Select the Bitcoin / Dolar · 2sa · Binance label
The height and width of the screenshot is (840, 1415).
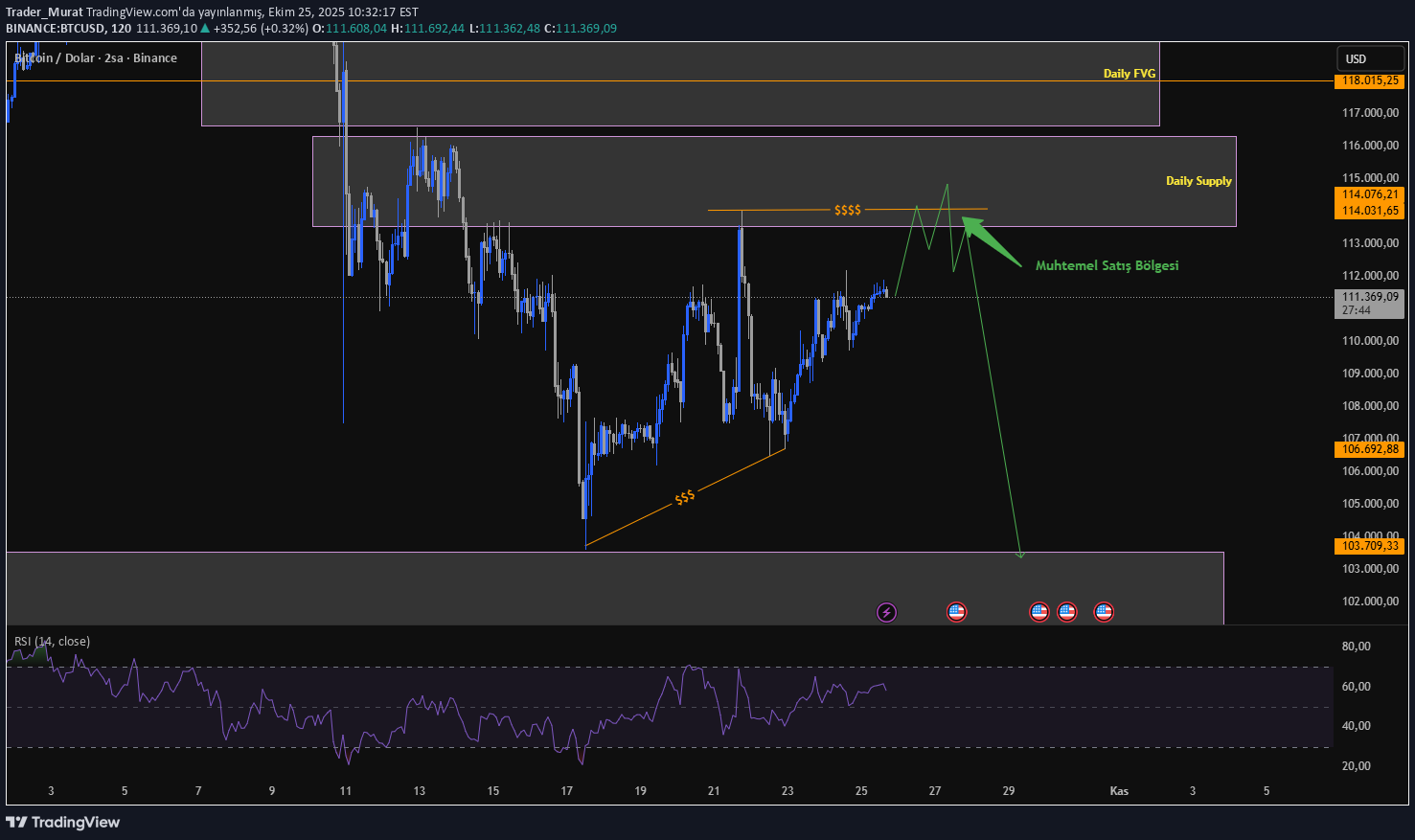[x=95, y=57]
